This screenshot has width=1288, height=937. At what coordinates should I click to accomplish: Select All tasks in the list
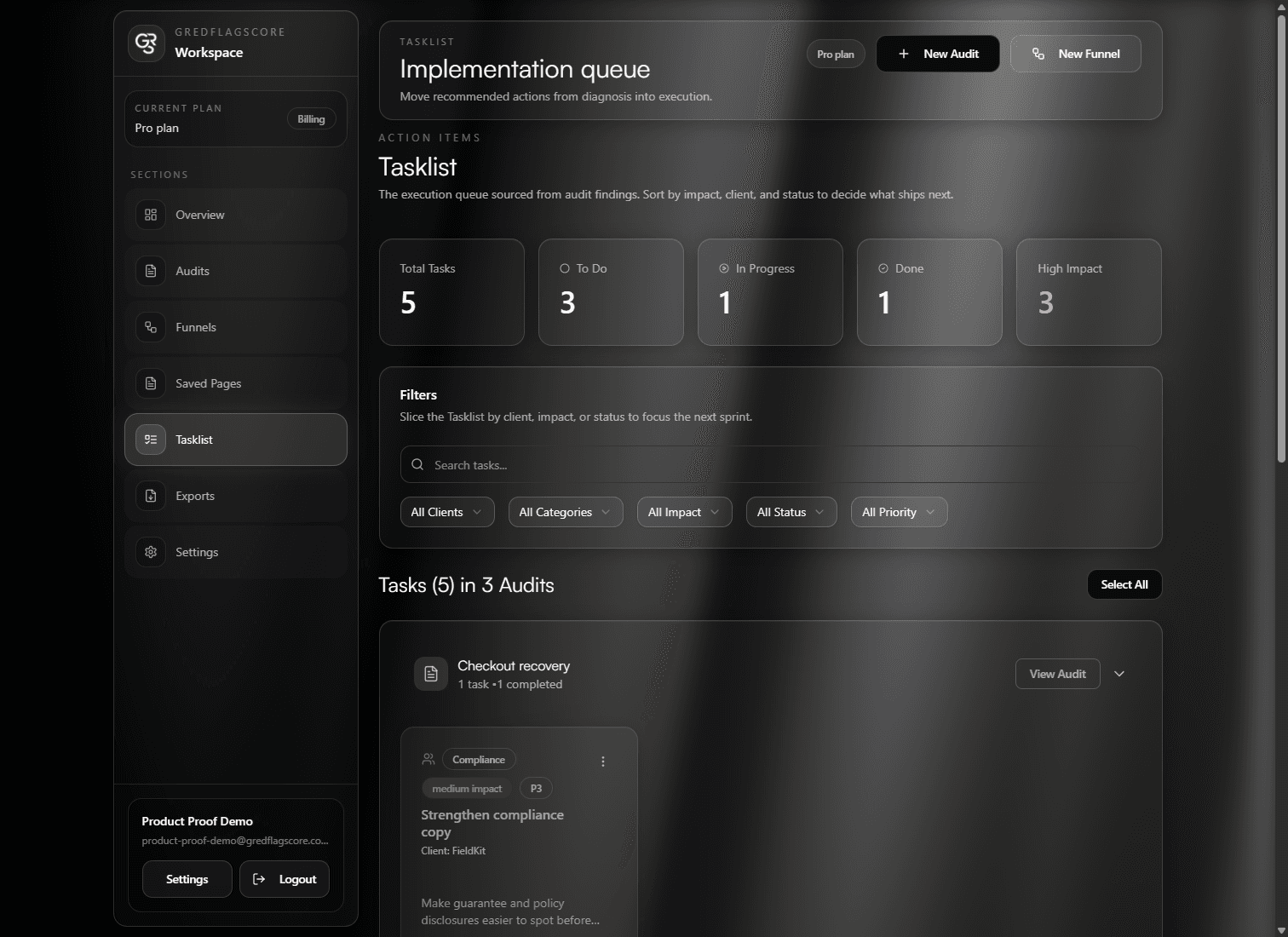(x=1124, y=584)
